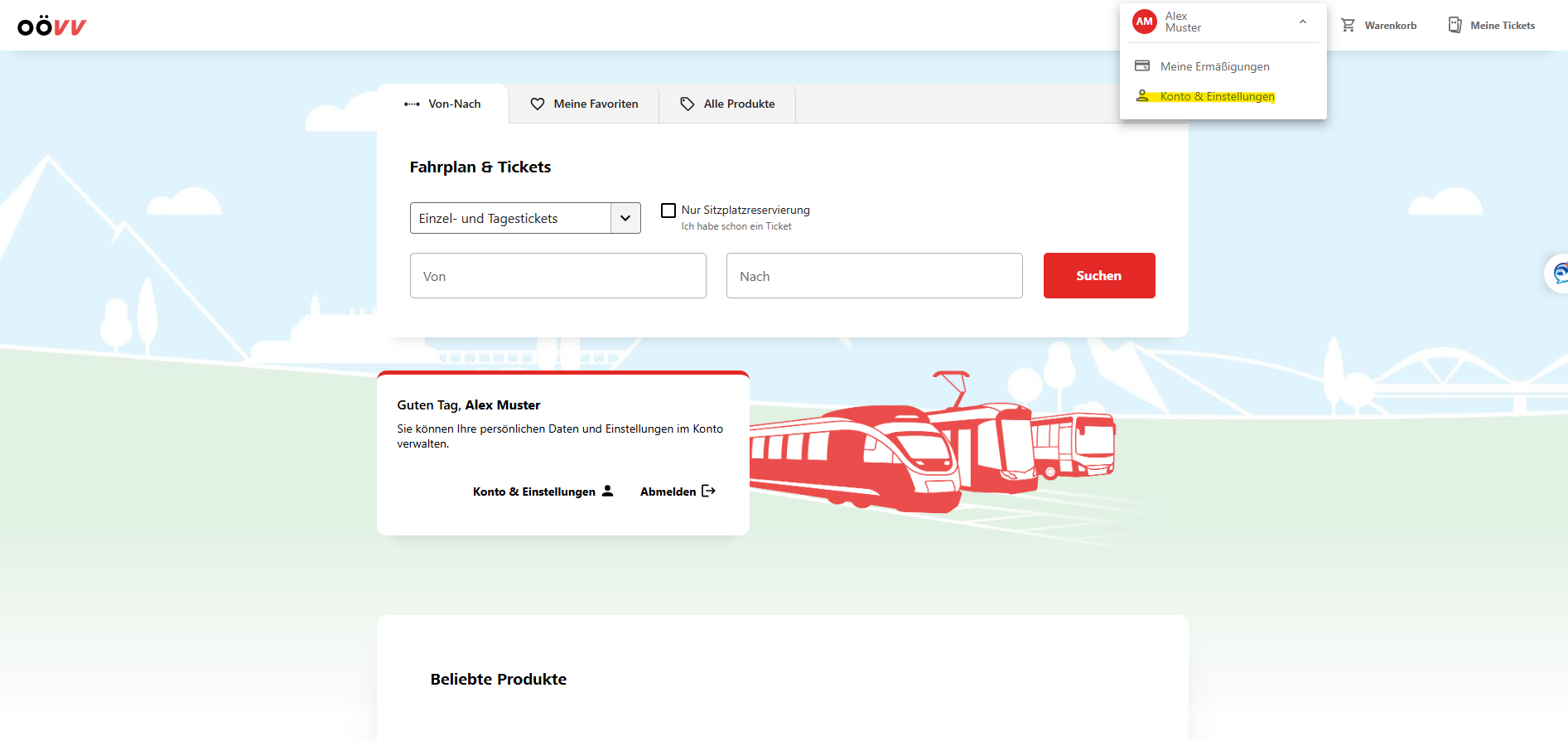The image size is (1568, 741).
Task: Choose highlighted Konto & Einstellungen menu item
Action: (x=1217, y=97)
